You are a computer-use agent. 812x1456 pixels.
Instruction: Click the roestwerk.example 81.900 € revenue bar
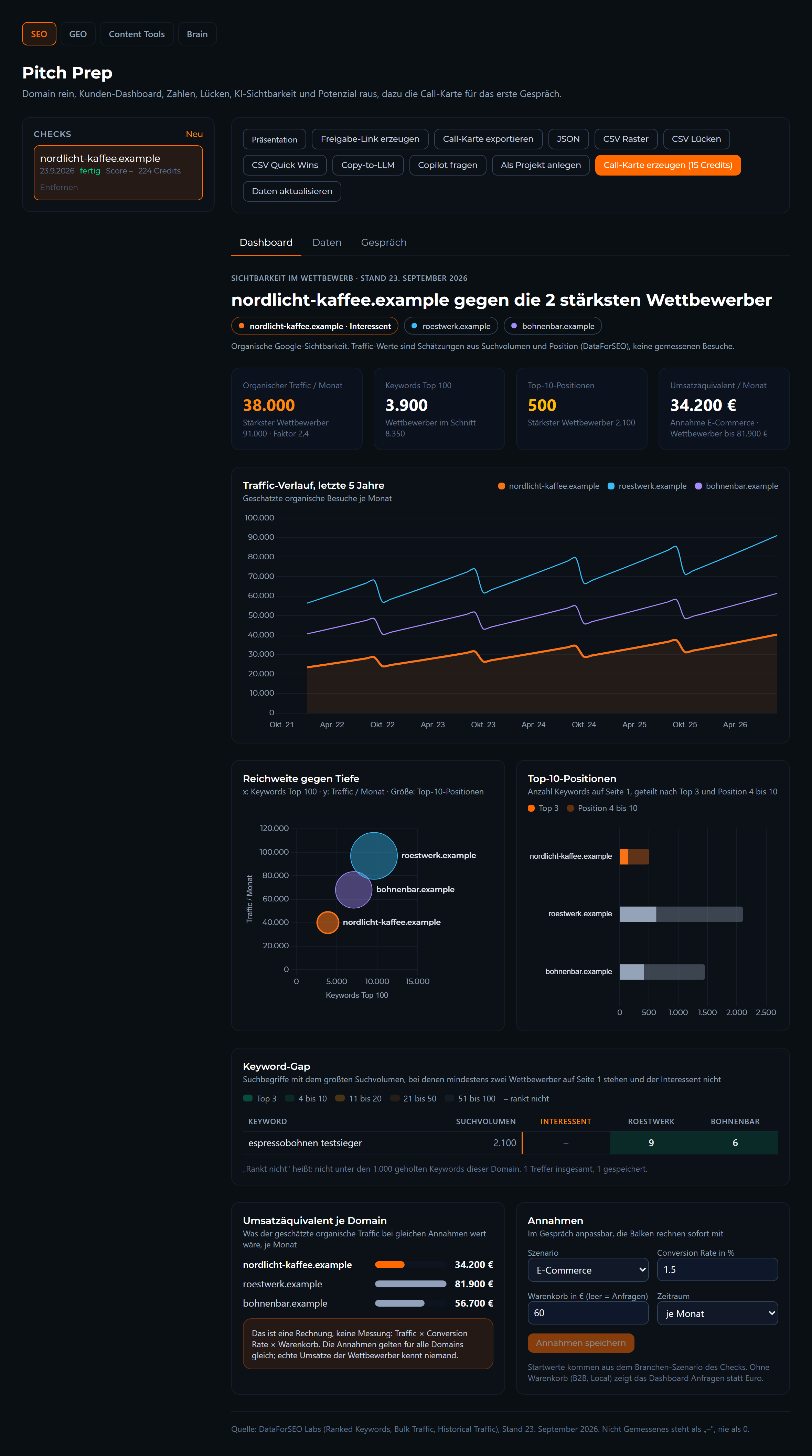coord(411,1284)
